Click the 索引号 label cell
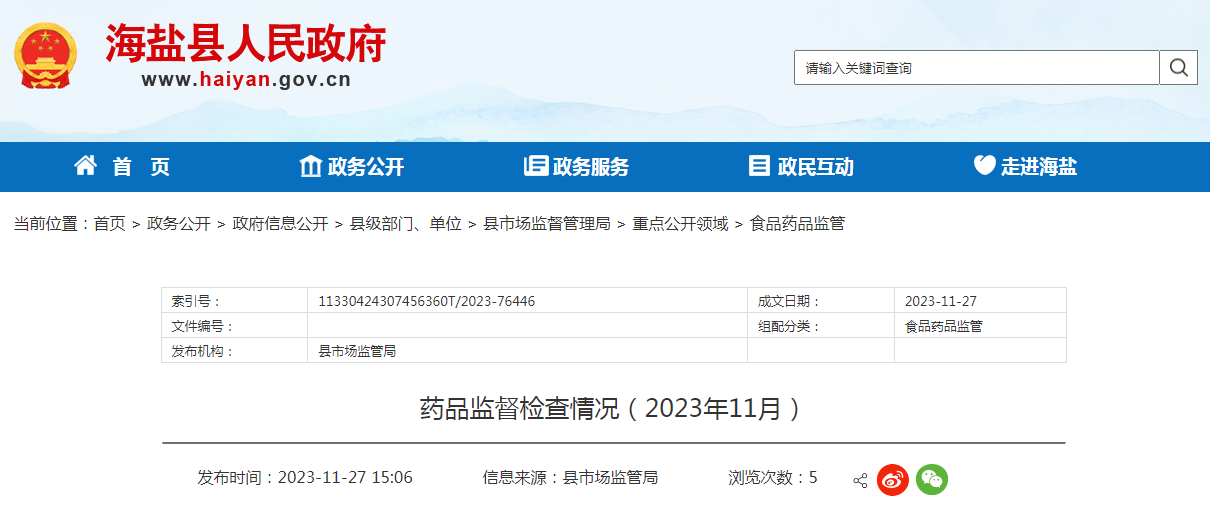Screen dimensions: 1210x509 click(234, 301)
